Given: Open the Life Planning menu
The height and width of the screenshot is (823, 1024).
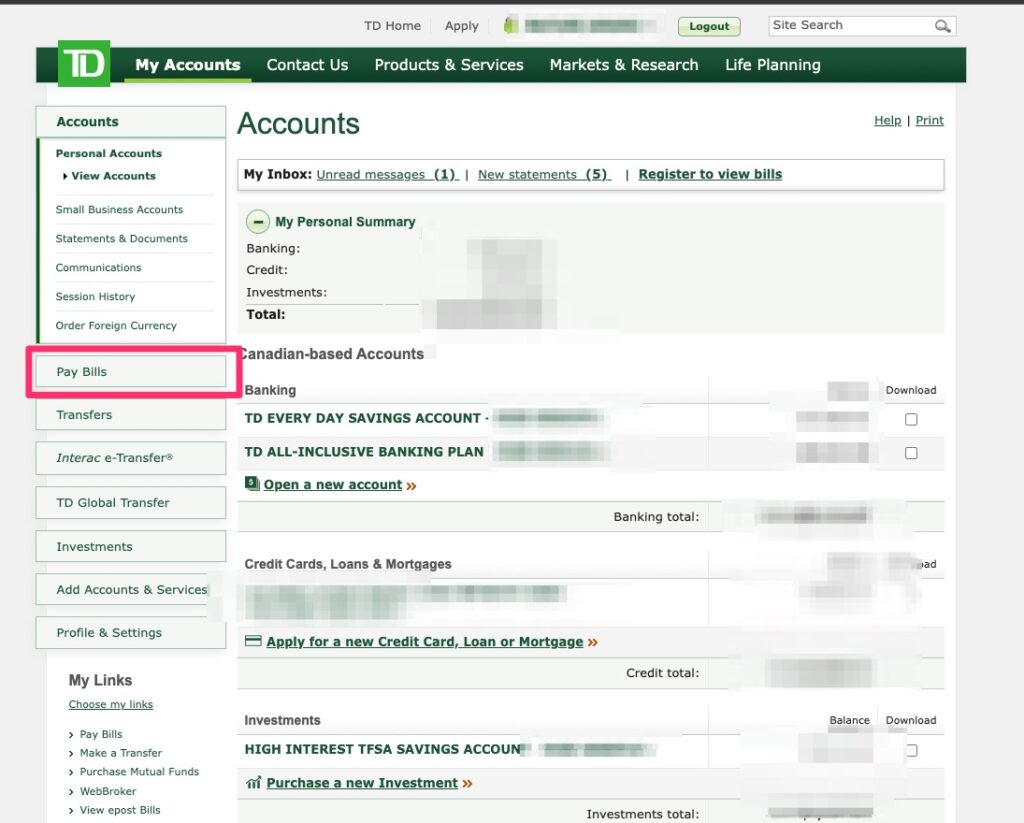Looking at the screenshot, I should click(x=773, y=65).
